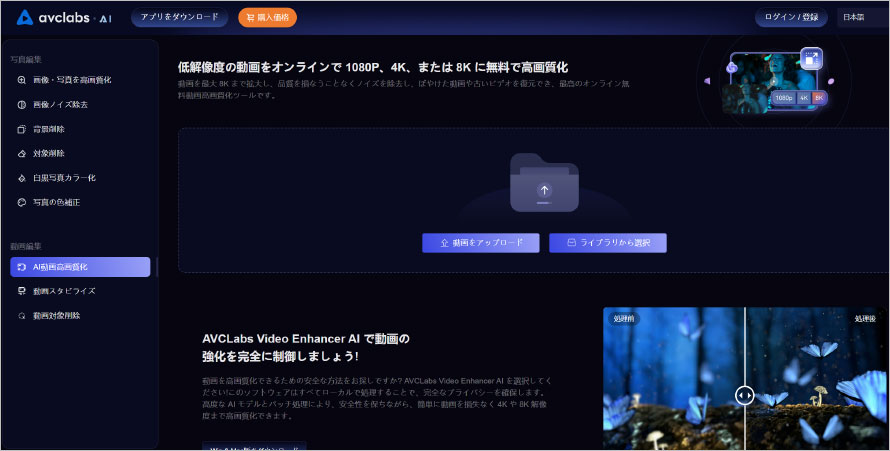Open the AI動画高画質化 menu item
The height and width of the screenshot is (451, 890).
pyautogui.click(x=80, y=267)
